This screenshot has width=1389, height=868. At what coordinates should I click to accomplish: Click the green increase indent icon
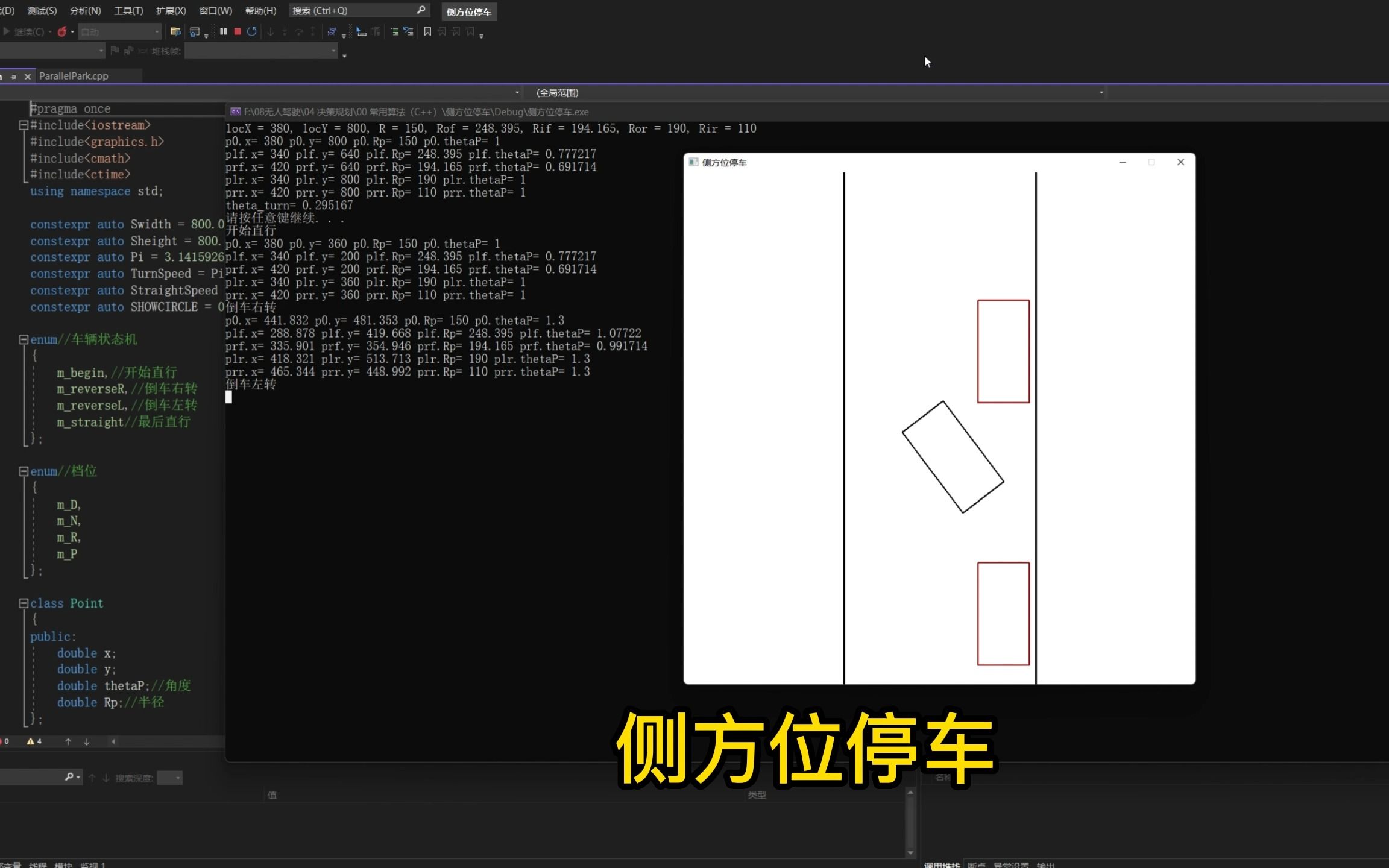[x=394, y=31]
